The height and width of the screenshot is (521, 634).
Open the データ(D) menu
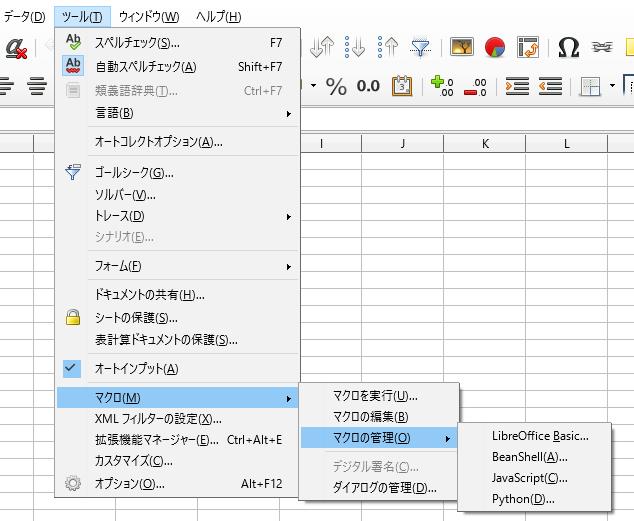tap(24, 17)
